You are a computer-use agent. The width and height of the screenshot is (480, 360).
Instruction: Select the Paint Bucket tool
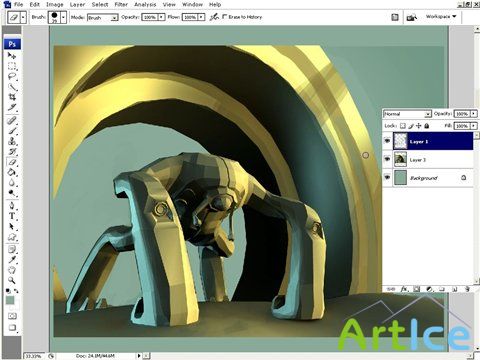point(12,172)
